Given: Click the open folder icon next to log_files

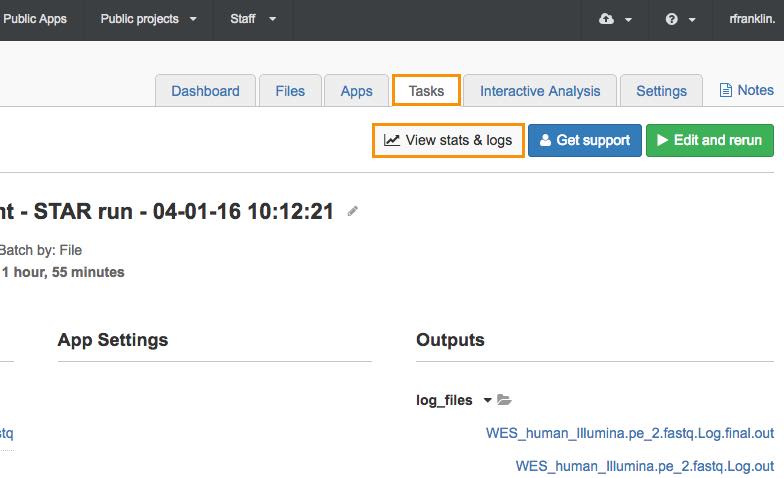Looking at the screenshot, I should (x=504, y=400).
